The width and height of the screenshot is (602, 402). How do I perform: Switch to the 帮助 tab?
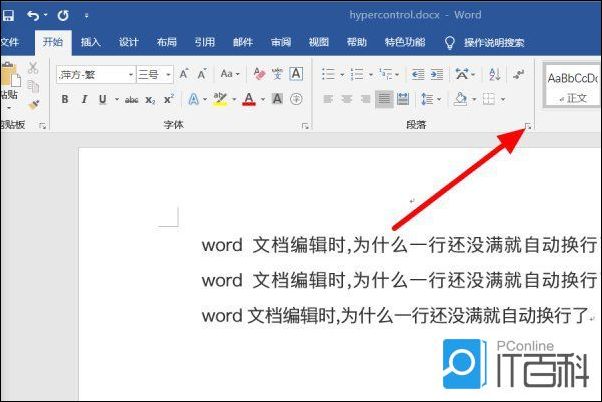(x=357, y=42)
